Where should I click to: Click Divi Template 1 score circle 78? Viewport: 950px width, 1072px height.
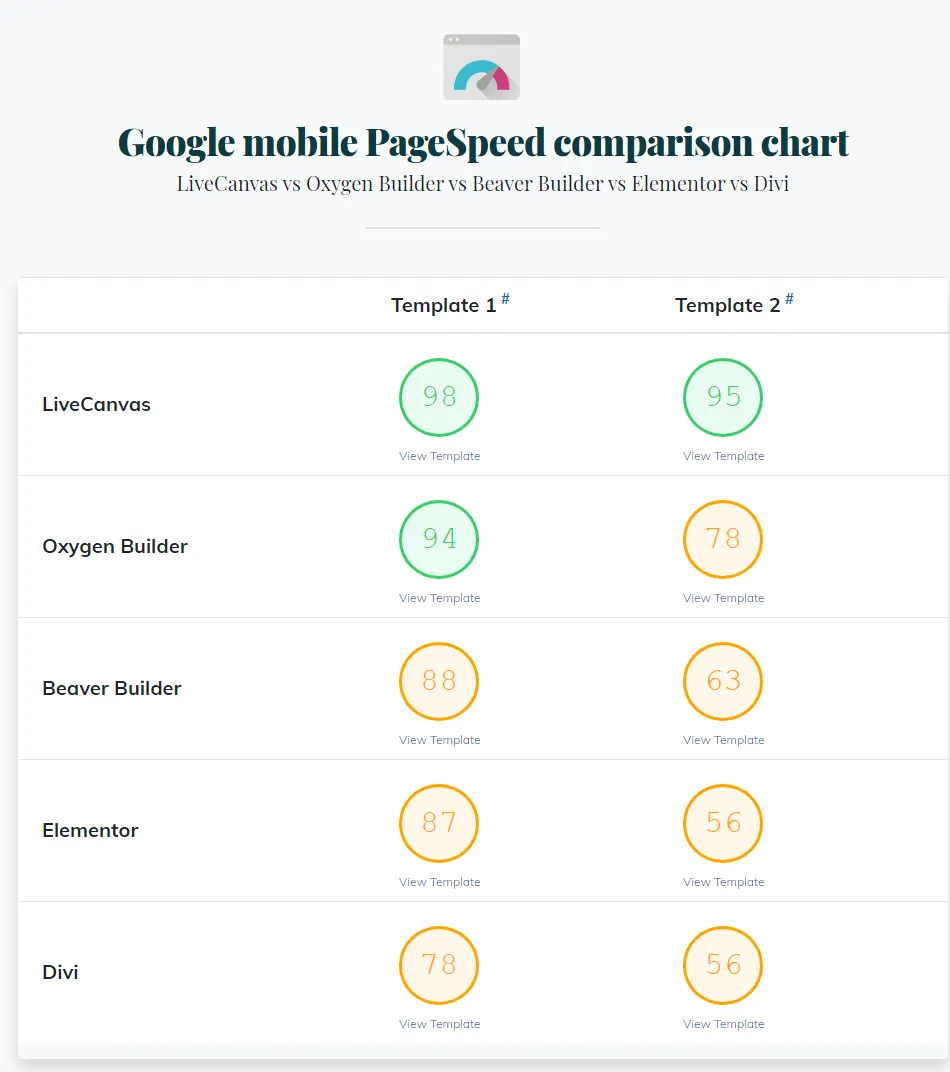coord(439,965)
